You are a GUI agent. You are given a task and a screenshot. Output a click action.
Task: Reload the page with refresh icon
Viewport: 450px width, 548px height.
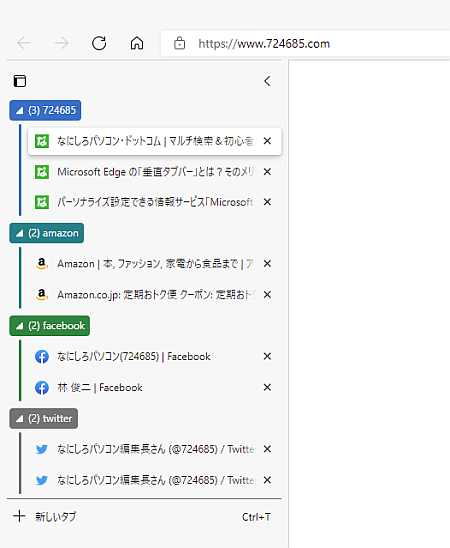tap(99, 43)
